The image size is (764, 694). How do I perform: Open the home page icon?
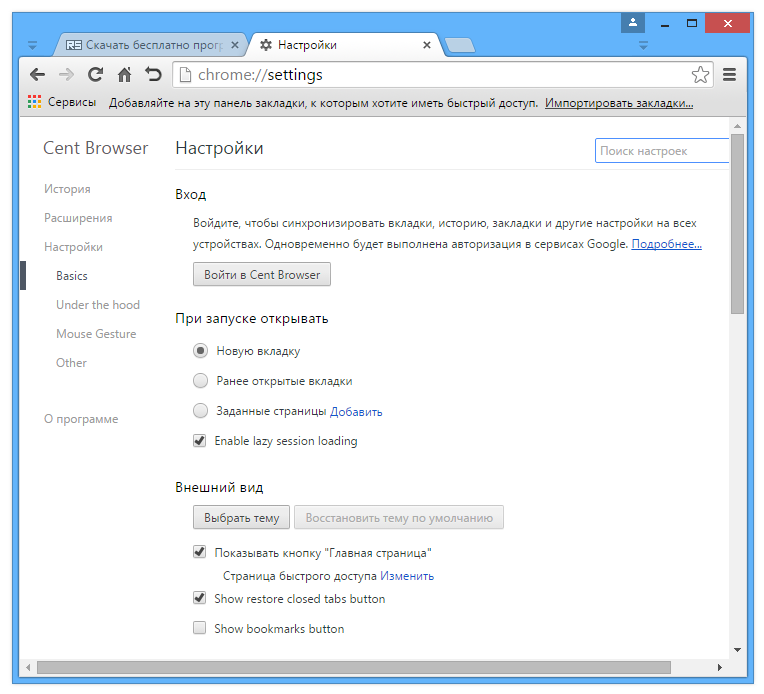click(x=125, y=75)
